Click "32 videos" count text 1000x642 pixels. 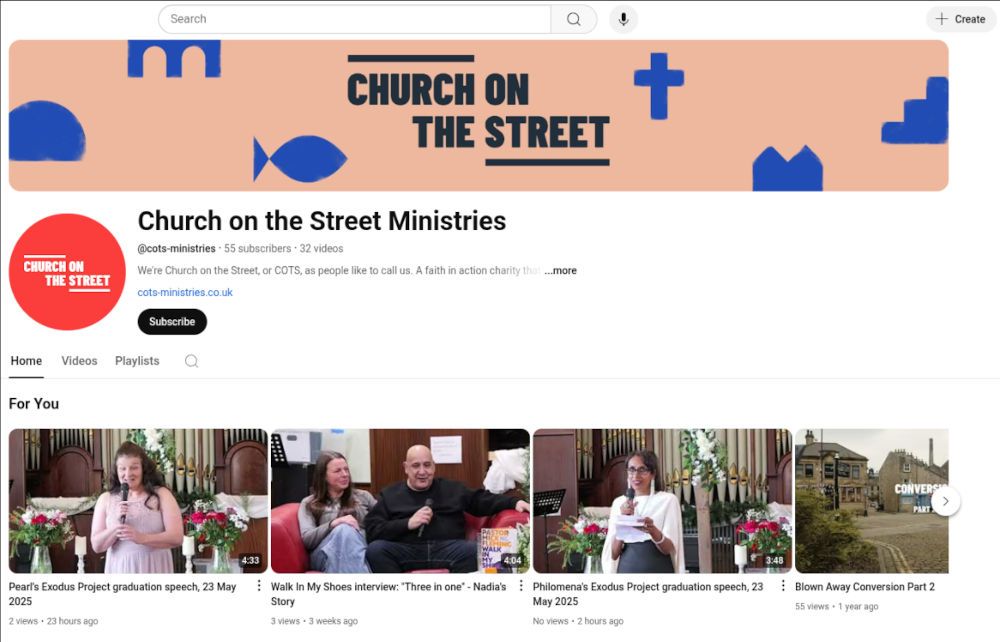click(x=321, y=249)
